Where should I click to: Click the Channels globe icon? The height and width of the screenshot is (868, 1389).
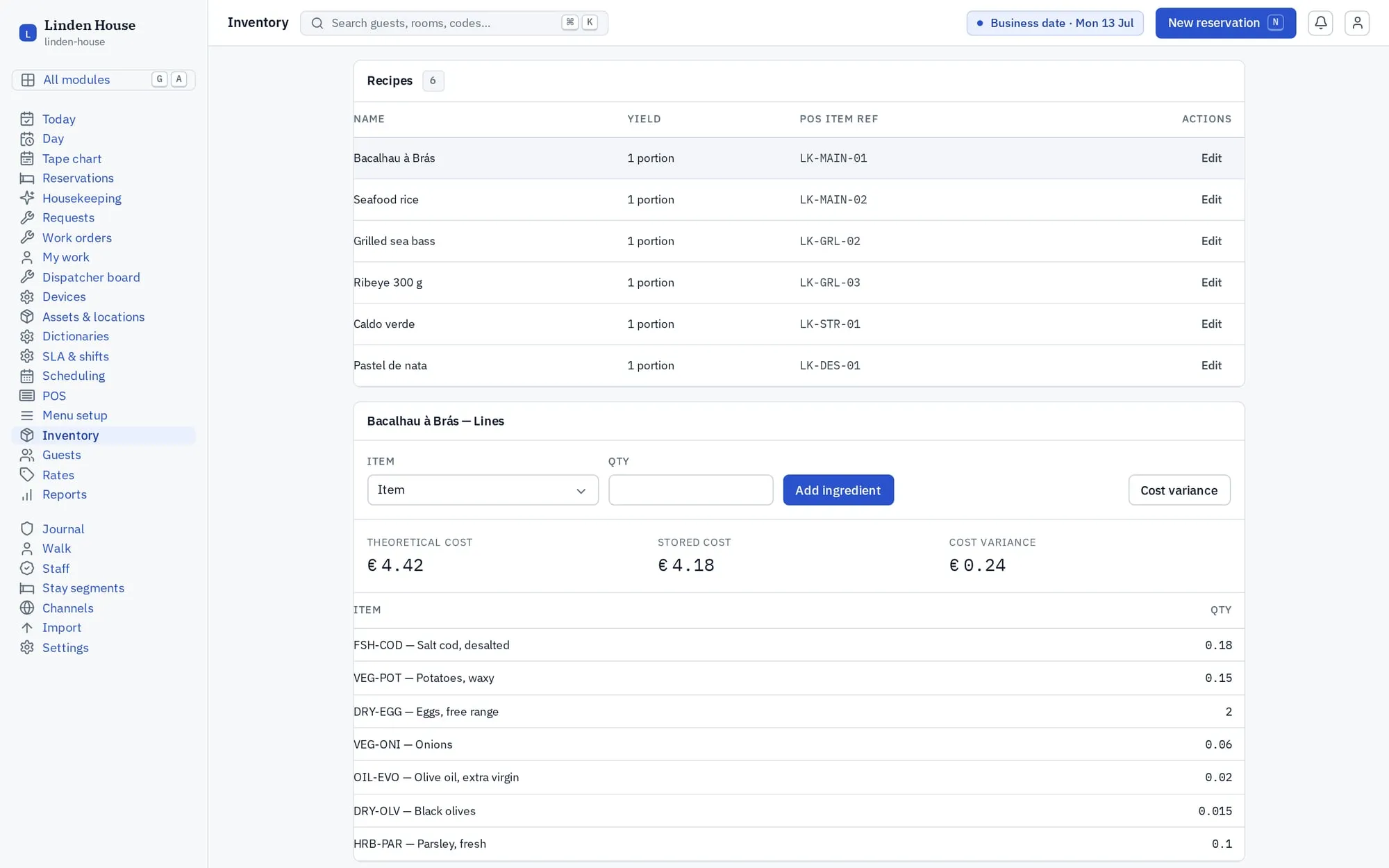[27, 608]
